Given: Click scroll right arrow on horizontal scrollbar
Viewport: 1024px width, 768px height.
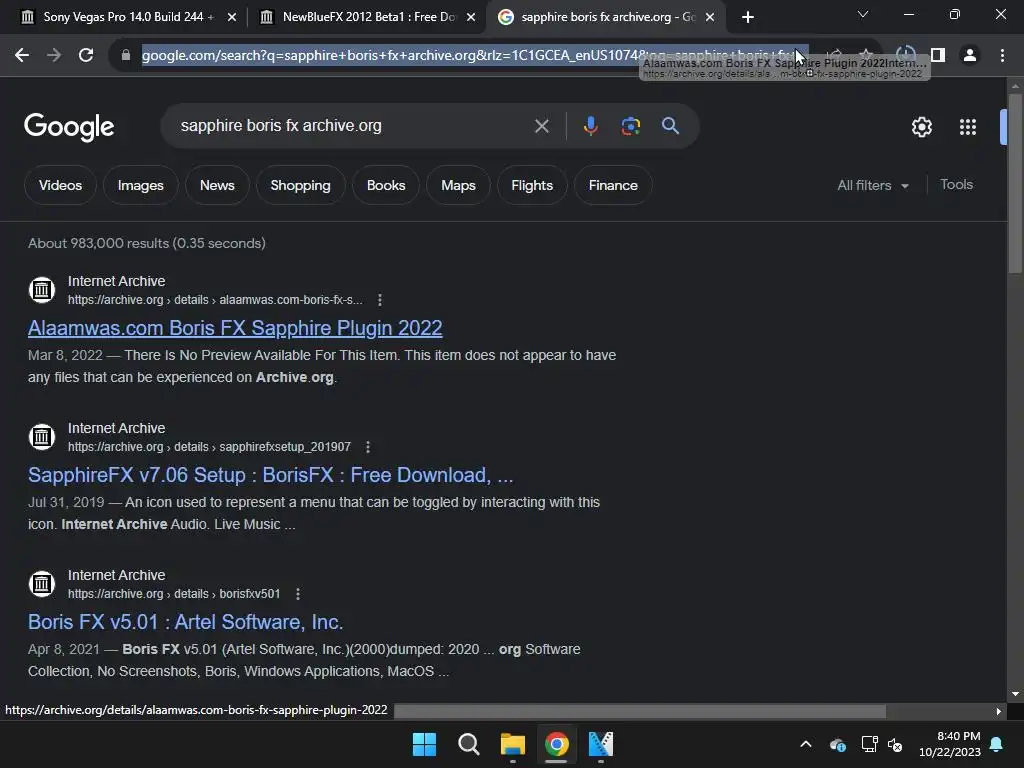Looking at the screenshot, I should point(999,711).
